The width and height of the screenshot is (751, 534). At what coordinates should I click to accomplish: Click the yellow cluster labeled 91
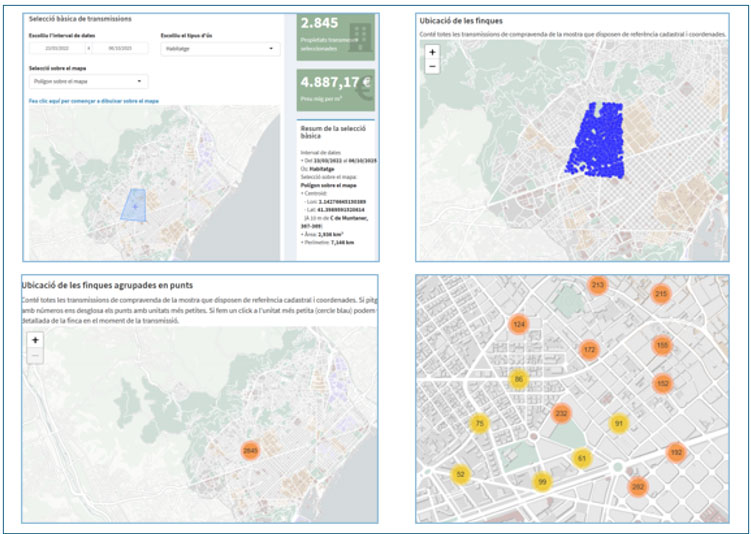(619, 424)
